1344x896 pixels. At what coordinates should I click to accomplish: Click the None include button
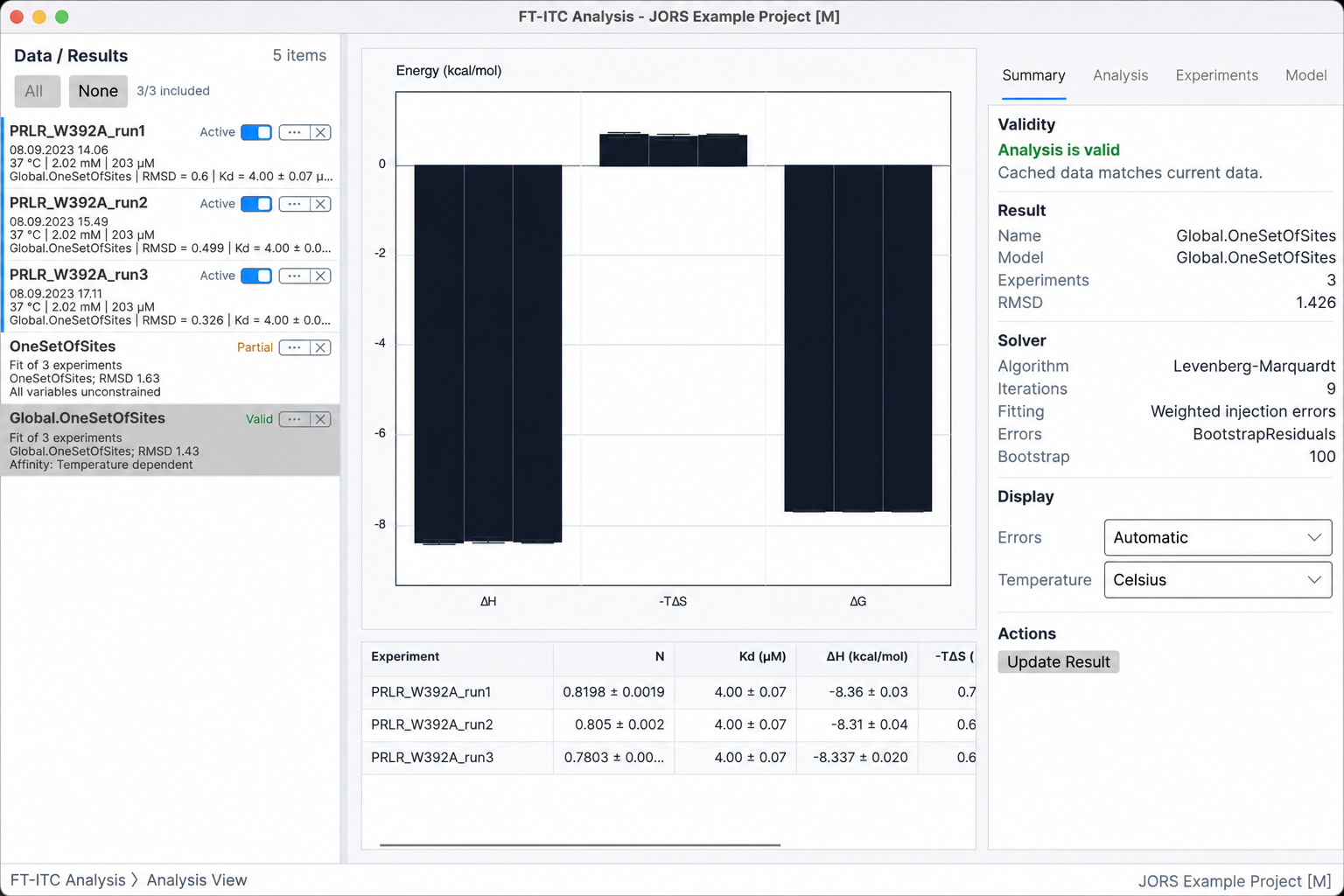click(98, 91)
